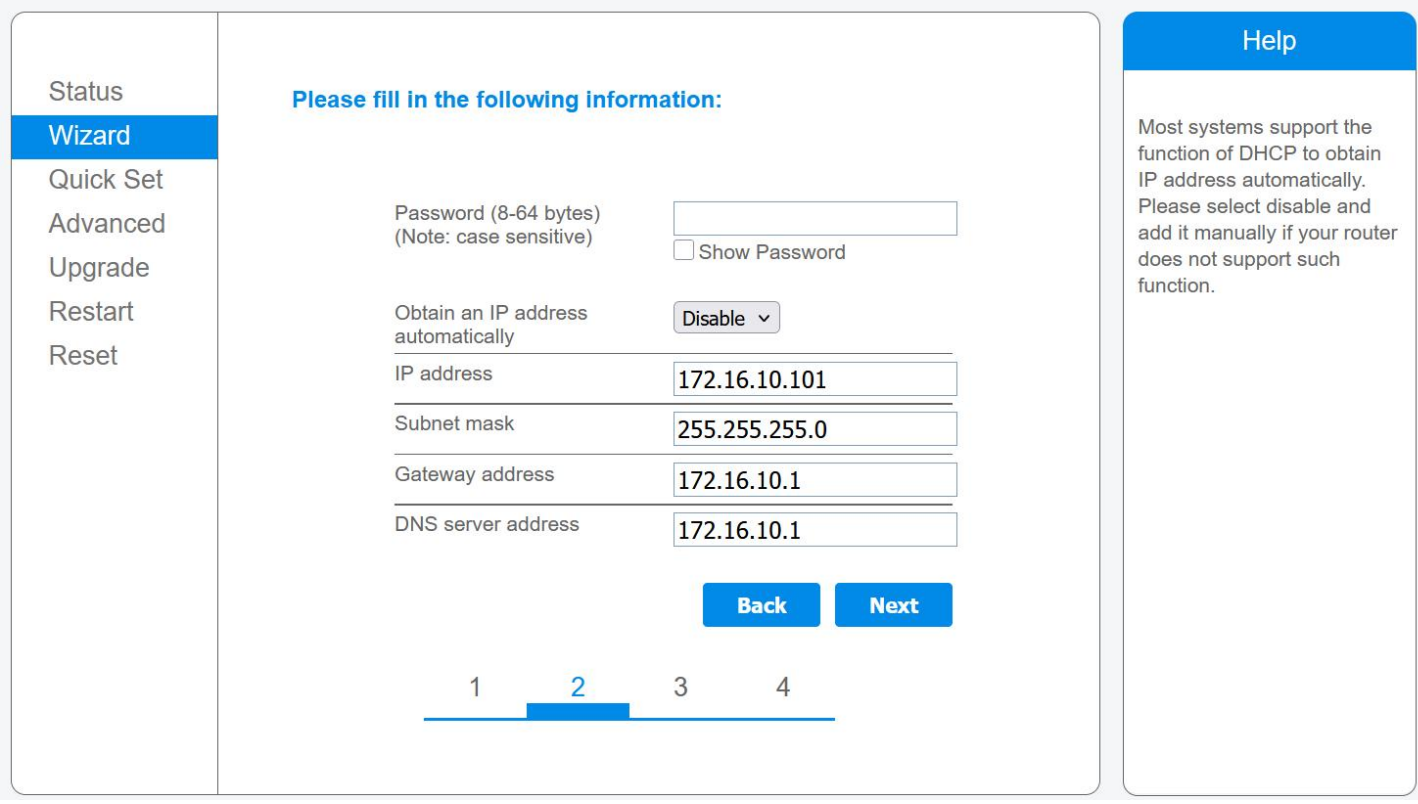Click Next to continue the wizard
The height and width of the screenshot is (804, 1418).
[893, 605]
